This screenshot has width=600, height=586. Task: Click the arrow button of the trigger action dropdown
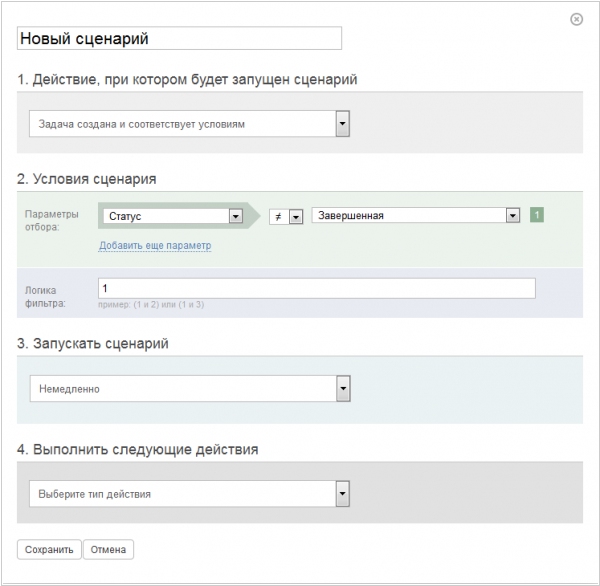pos(342,124)
